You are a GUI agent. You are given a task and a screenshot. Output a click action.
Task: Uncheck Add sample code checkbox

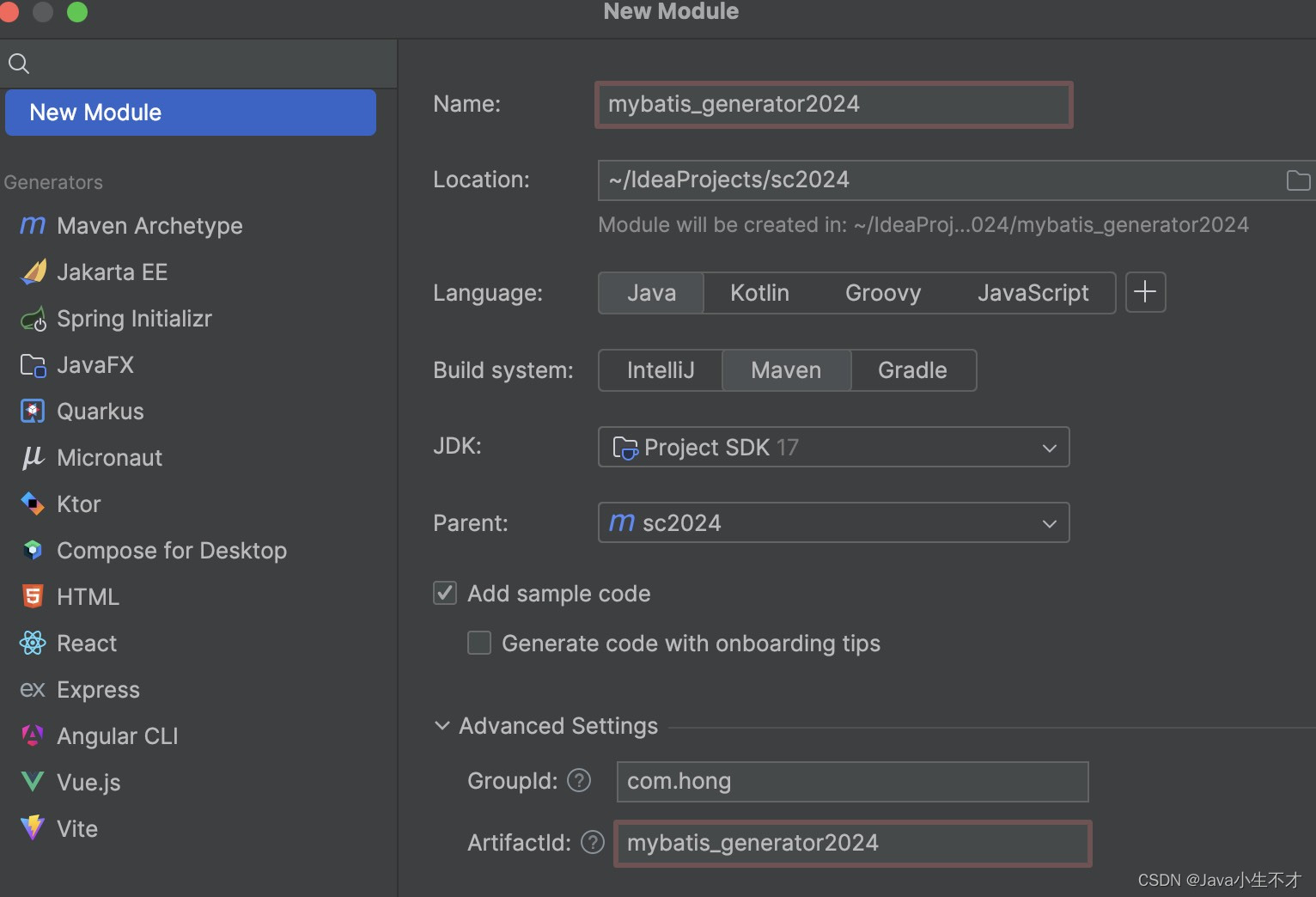pyautogui.click(x=445, y=593)
